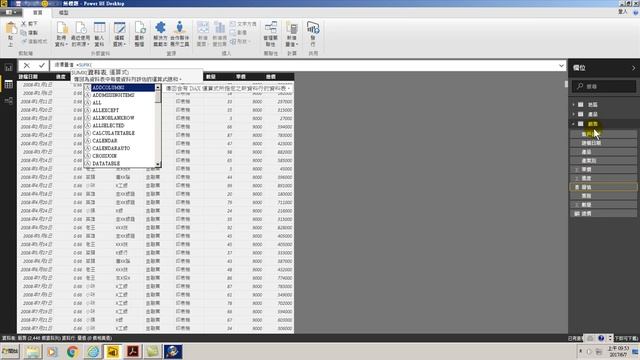
Task: Click the Image insert item
Action: pyautogui.click(x=238, y=33)
